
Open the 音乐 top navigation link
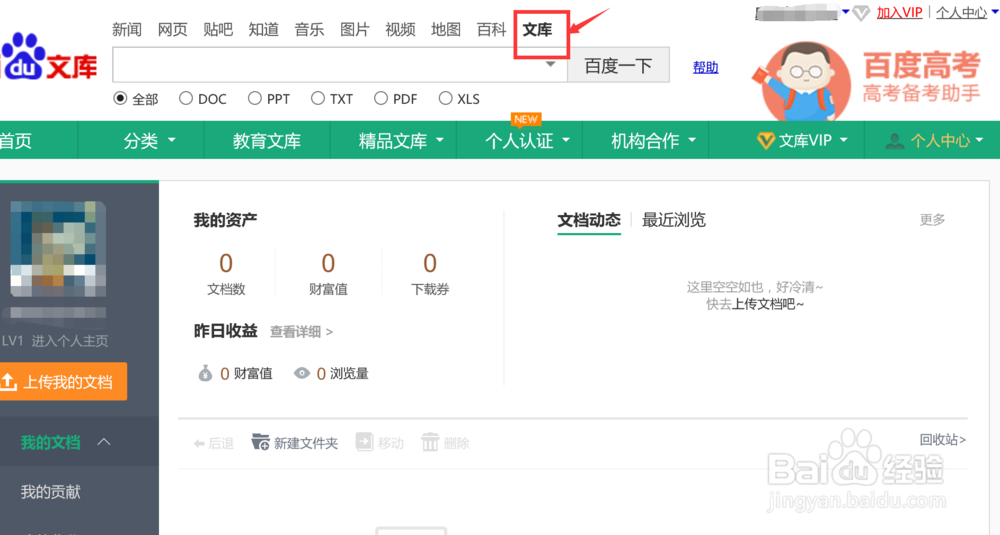pos(309,29)
